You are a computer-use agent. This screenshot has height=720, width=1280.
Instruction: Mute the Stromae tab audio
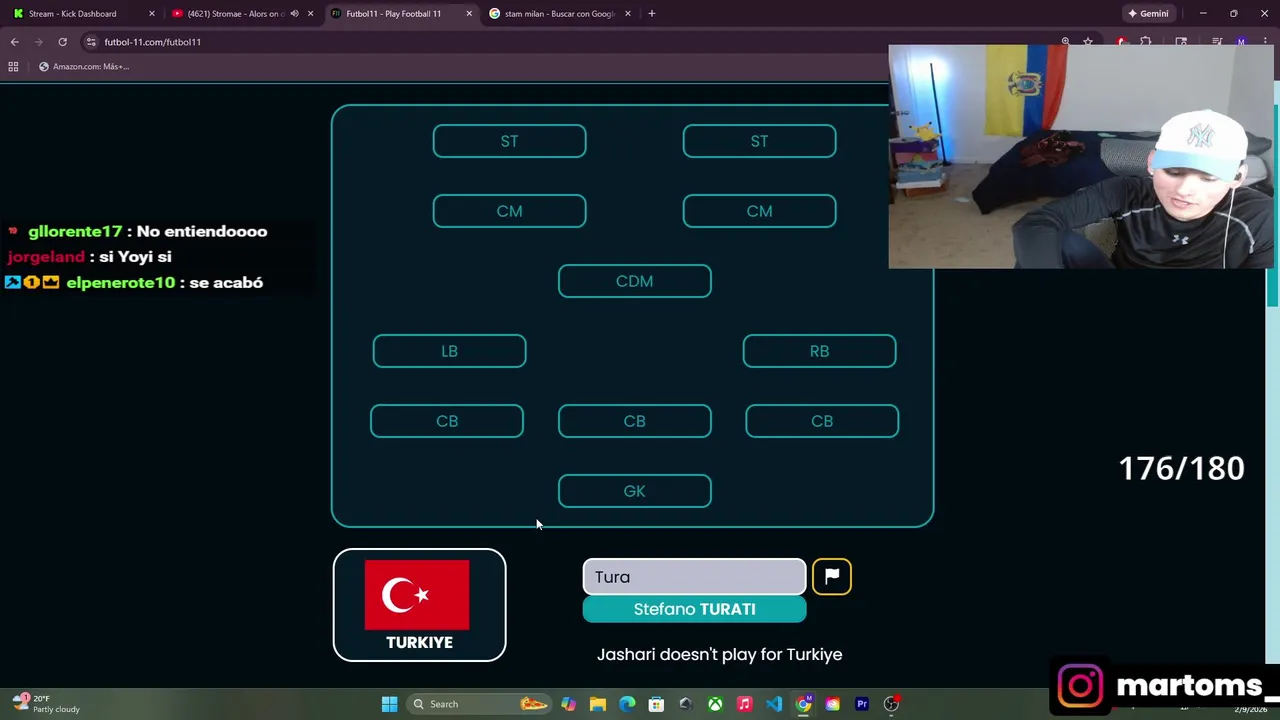tap(294, 14)
